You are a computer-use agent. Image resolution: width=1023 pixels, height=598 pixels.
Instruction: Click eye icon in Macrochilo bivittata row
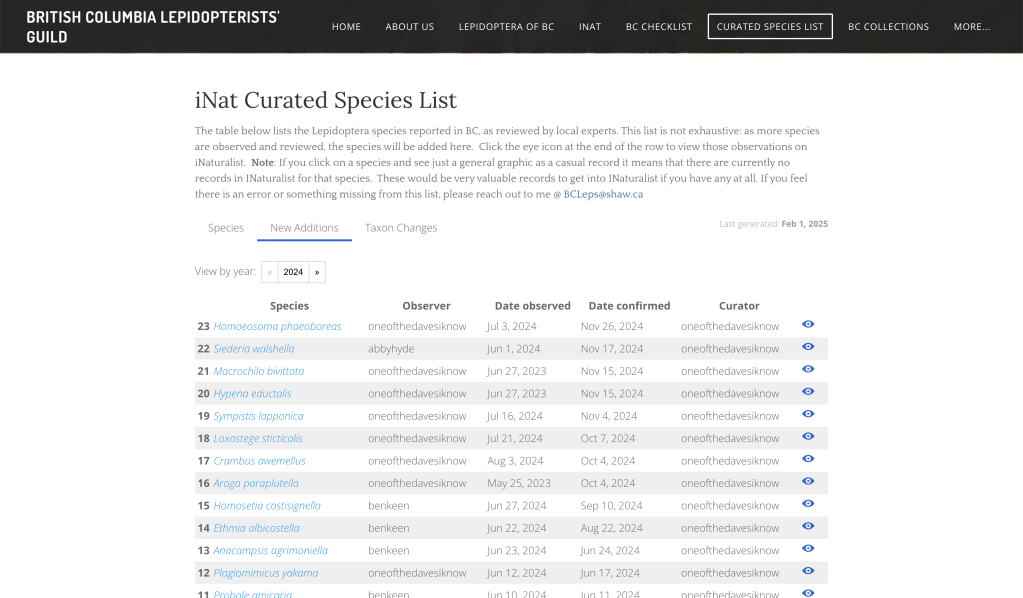(808, 370)
